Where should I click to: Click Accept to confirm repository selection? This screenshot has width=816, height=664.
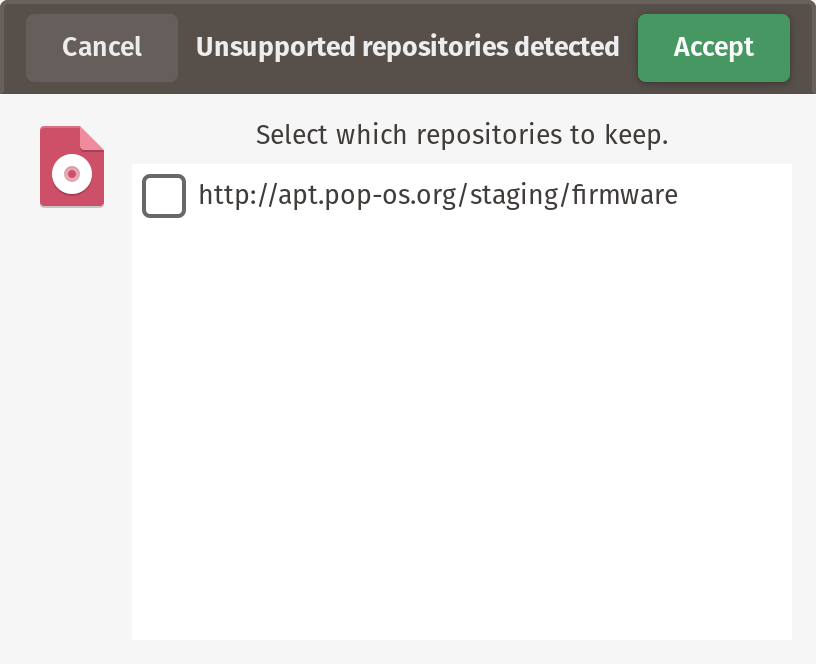tap(713, 47)
